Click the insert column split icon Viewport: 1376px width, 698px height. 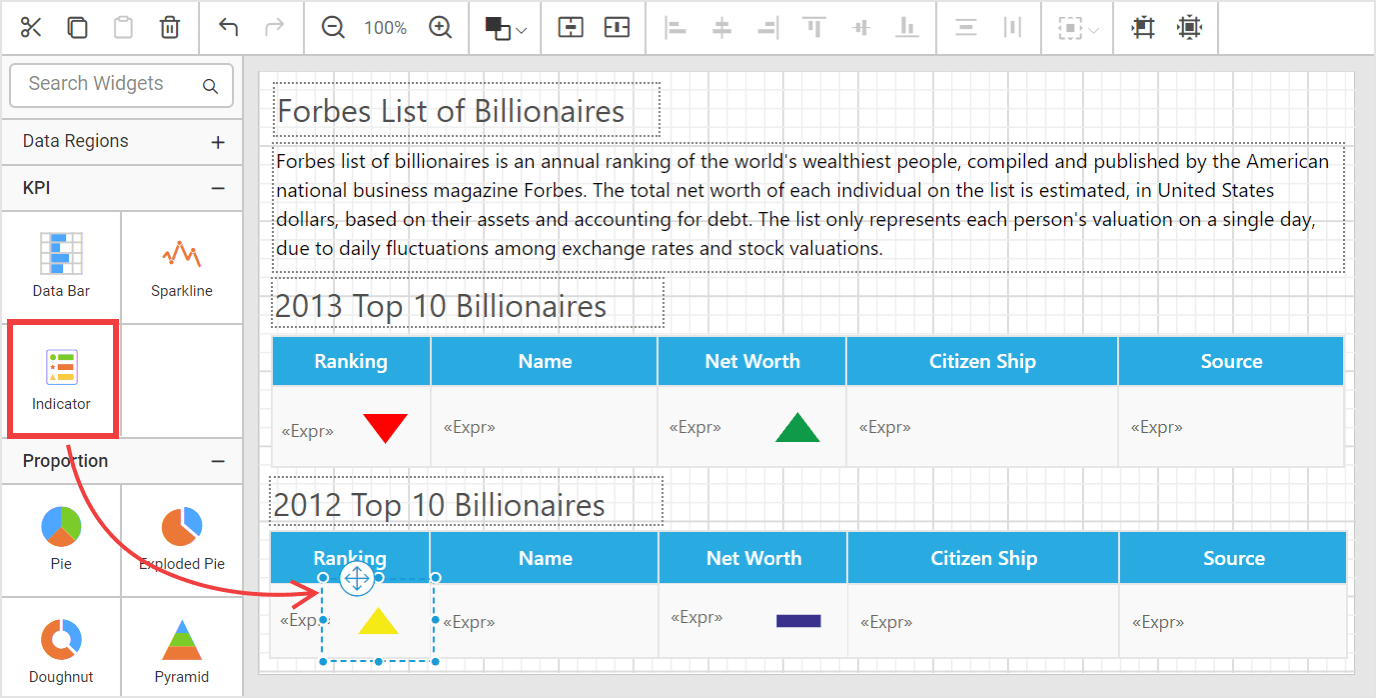[617, 27]
